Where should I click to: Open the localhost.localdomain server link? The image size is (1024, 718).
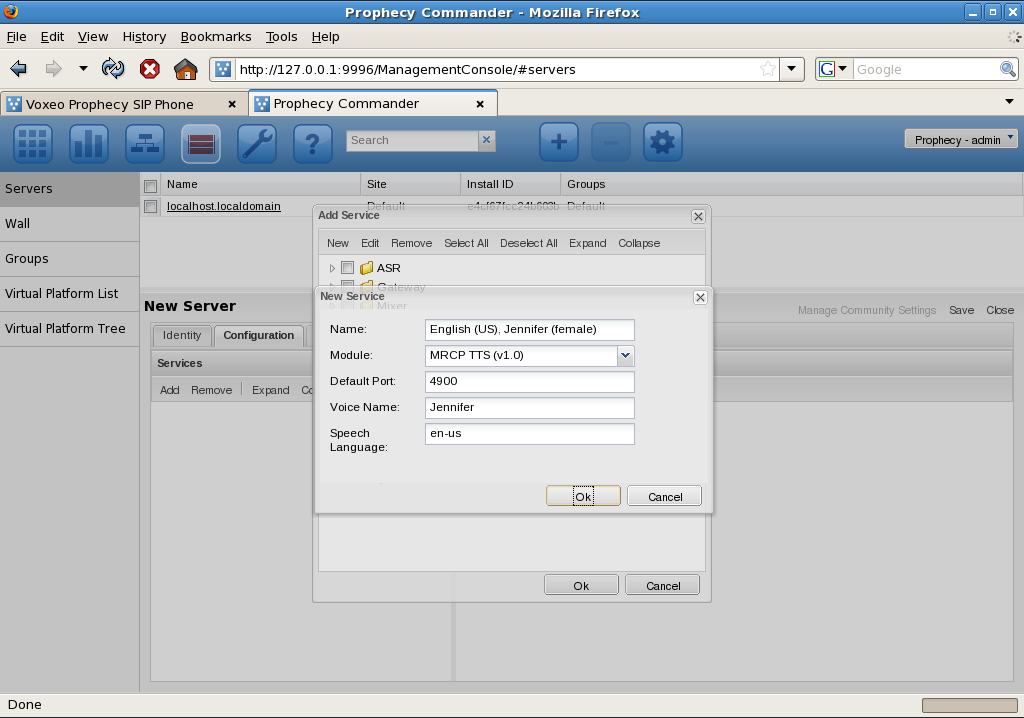coord(223,206)
